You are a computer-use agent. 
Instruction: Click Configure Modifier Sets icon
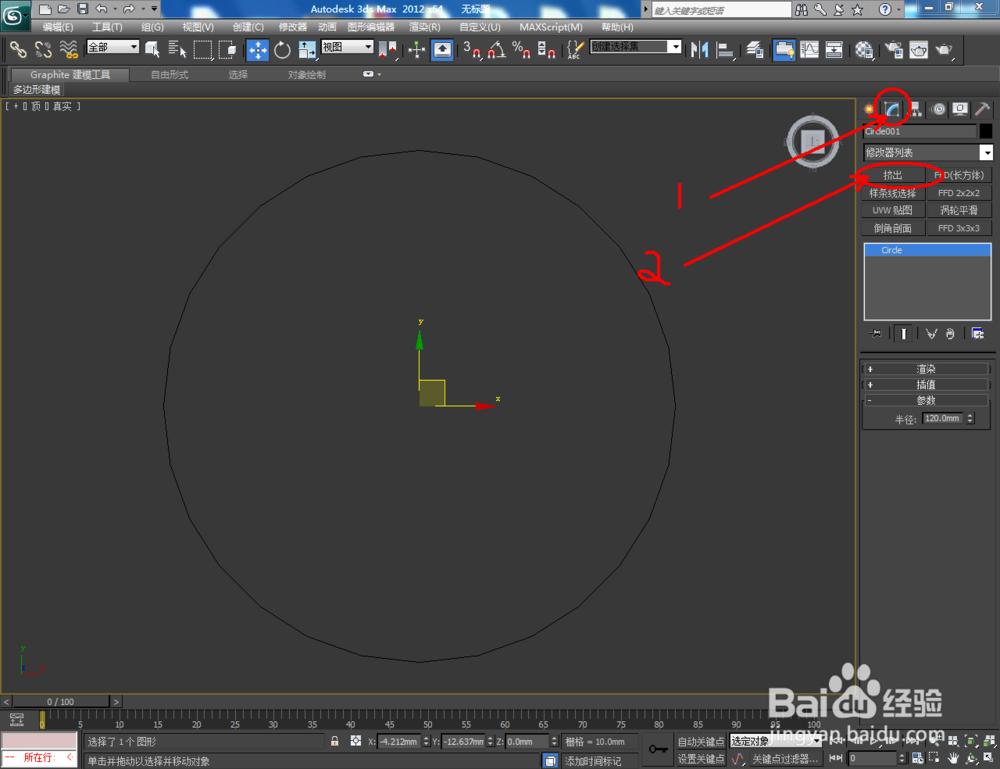(977, 333)
